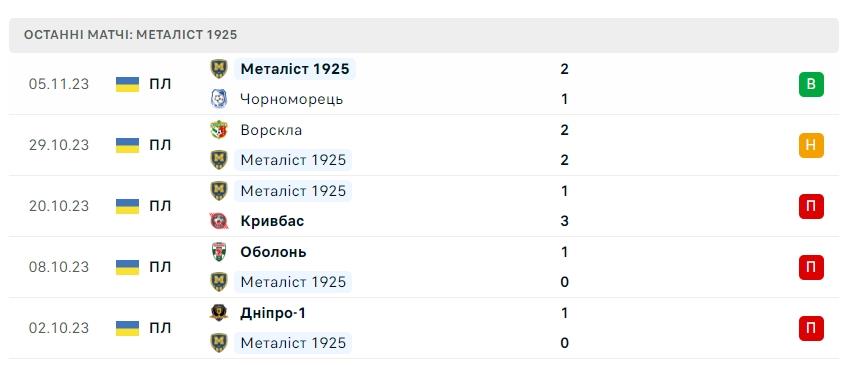This screenshot has height=365, width=850.
Task: Click the Кривбас club crest icon
Action: [x=219, y=221]
